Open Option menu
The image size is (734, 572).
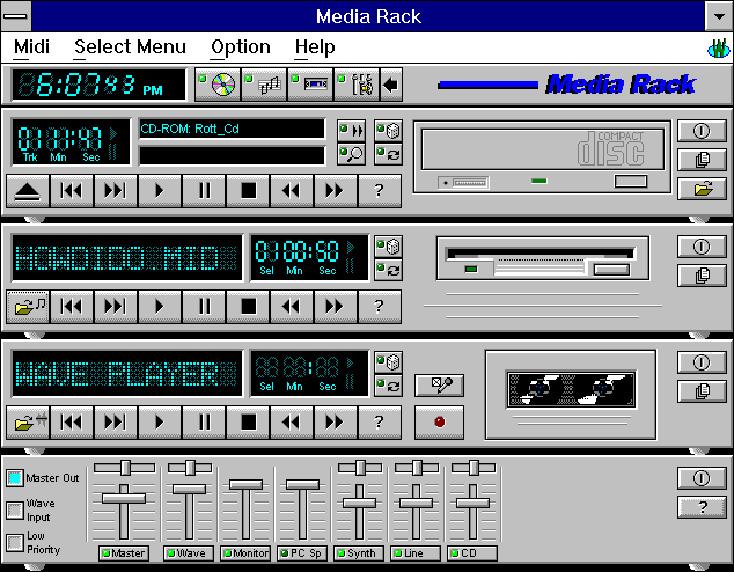tap(241, 47)
